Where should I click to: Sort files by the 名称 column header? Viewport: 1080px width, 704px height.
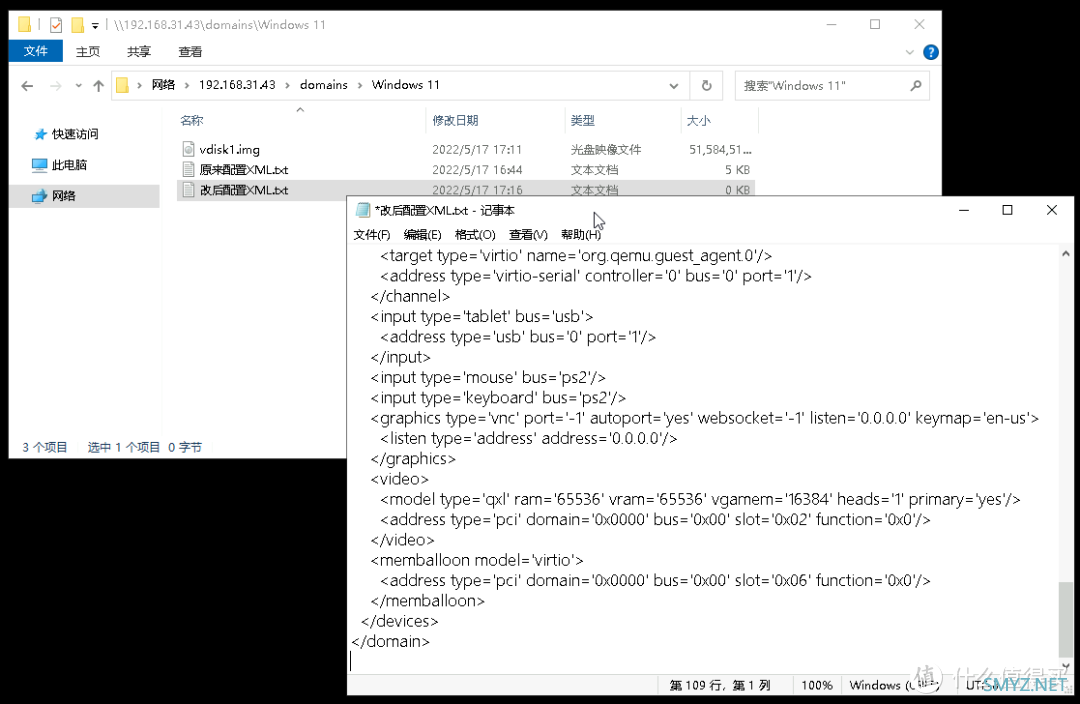click(x=192, y=121)
